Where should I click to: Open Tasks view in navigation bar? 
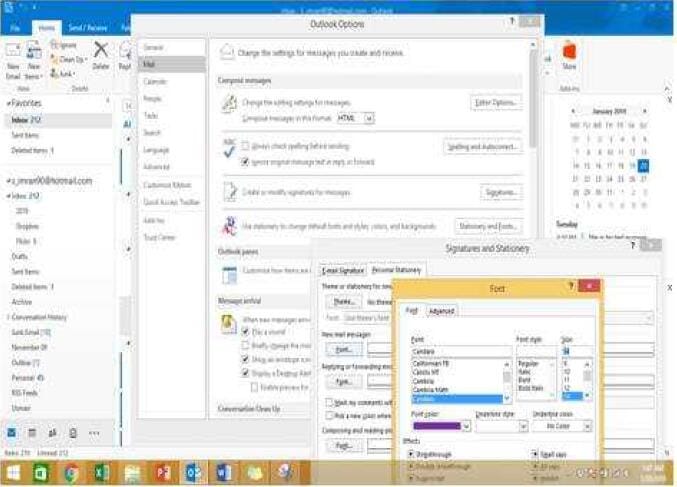(73, 432)
